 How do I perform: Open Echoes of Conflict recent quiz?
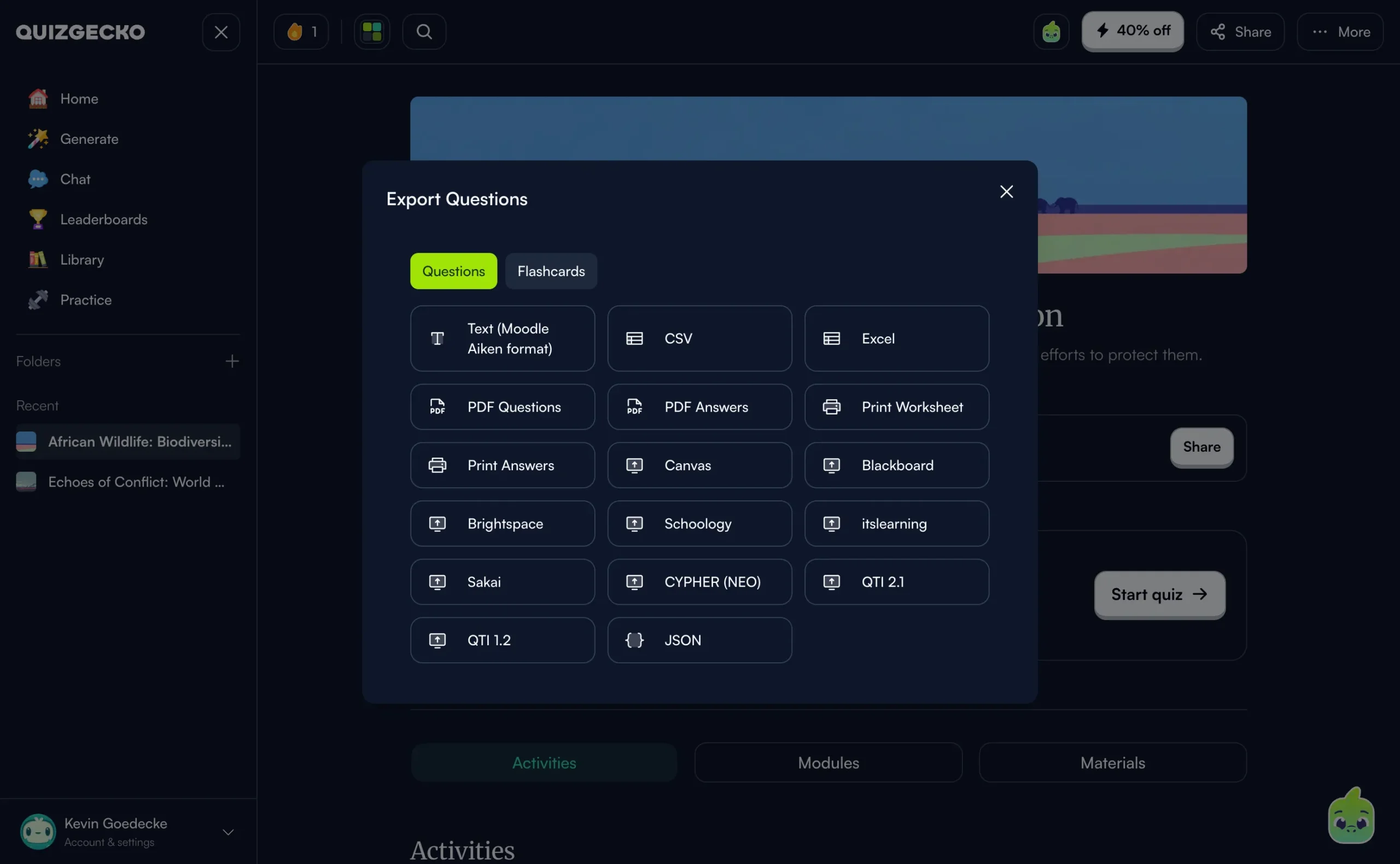pyautogui.click(x=128, y=482)
